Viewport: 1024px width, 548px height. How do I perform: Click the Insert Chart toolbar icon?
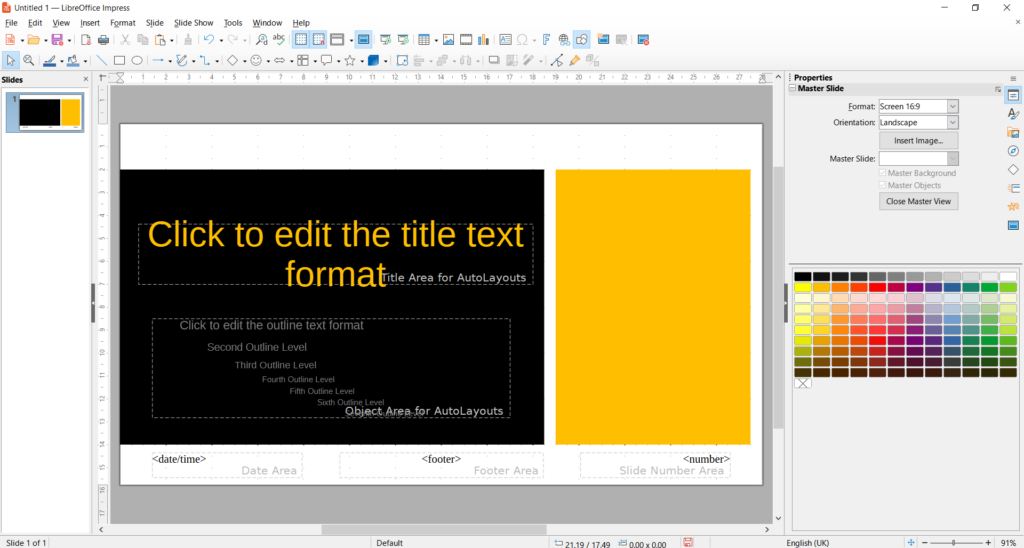[484, 40]
